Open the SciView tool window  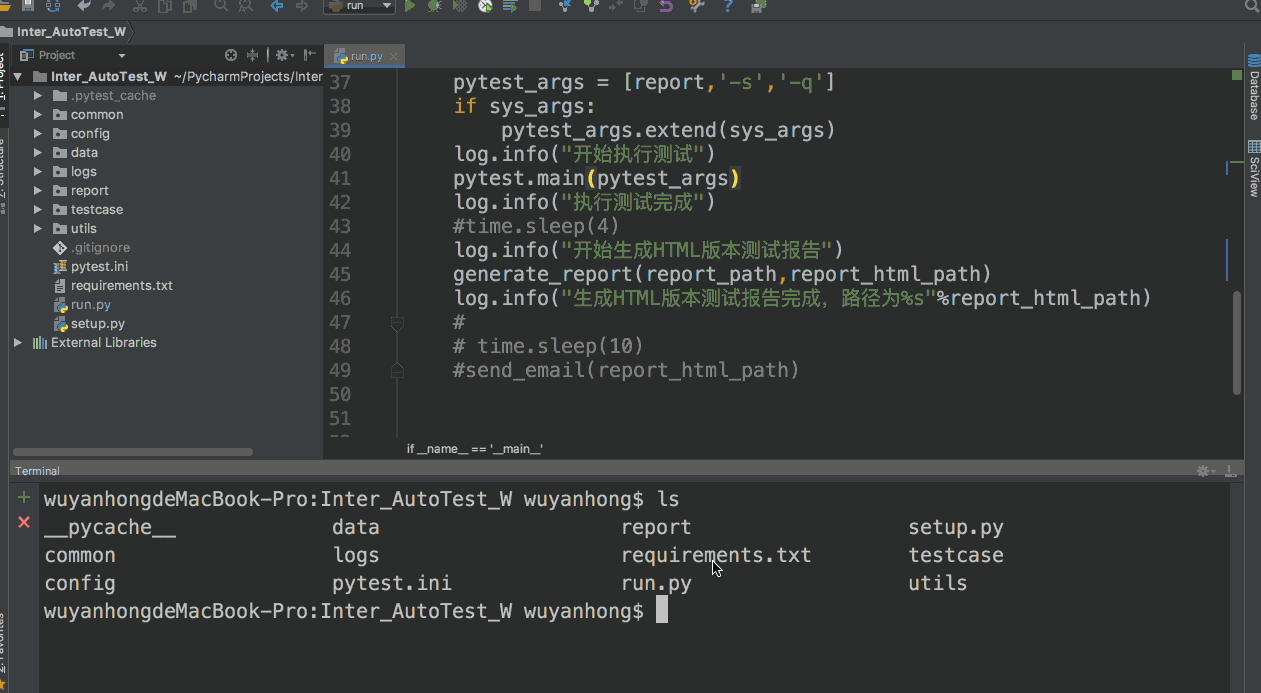[x=1253, y=169]
